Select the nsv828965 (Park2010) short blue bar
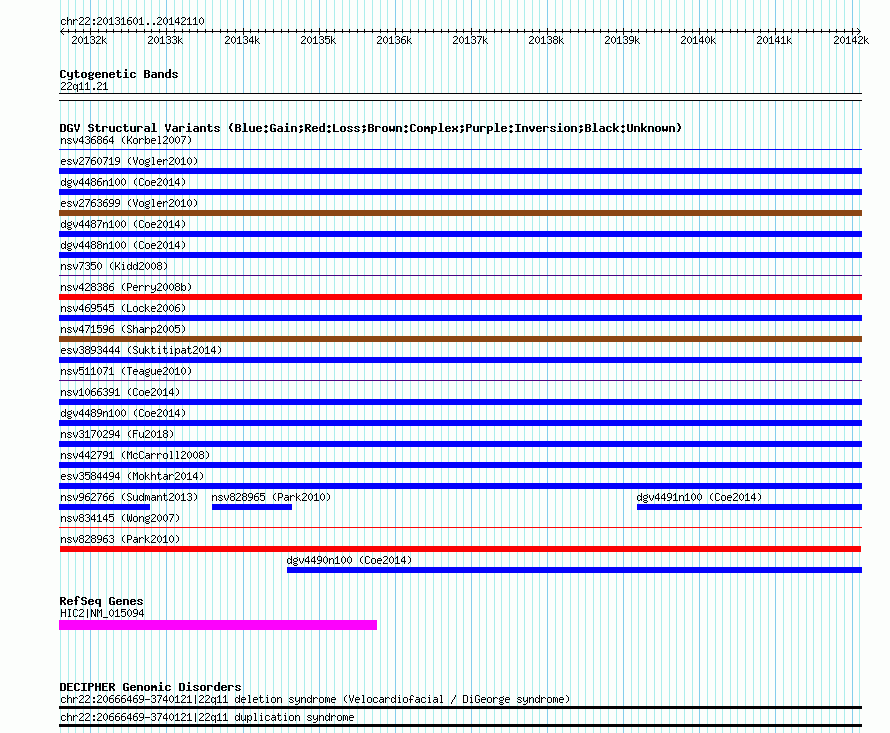Image resolution: width=890 pixels, height=733 pixels. tap(251, 507)
